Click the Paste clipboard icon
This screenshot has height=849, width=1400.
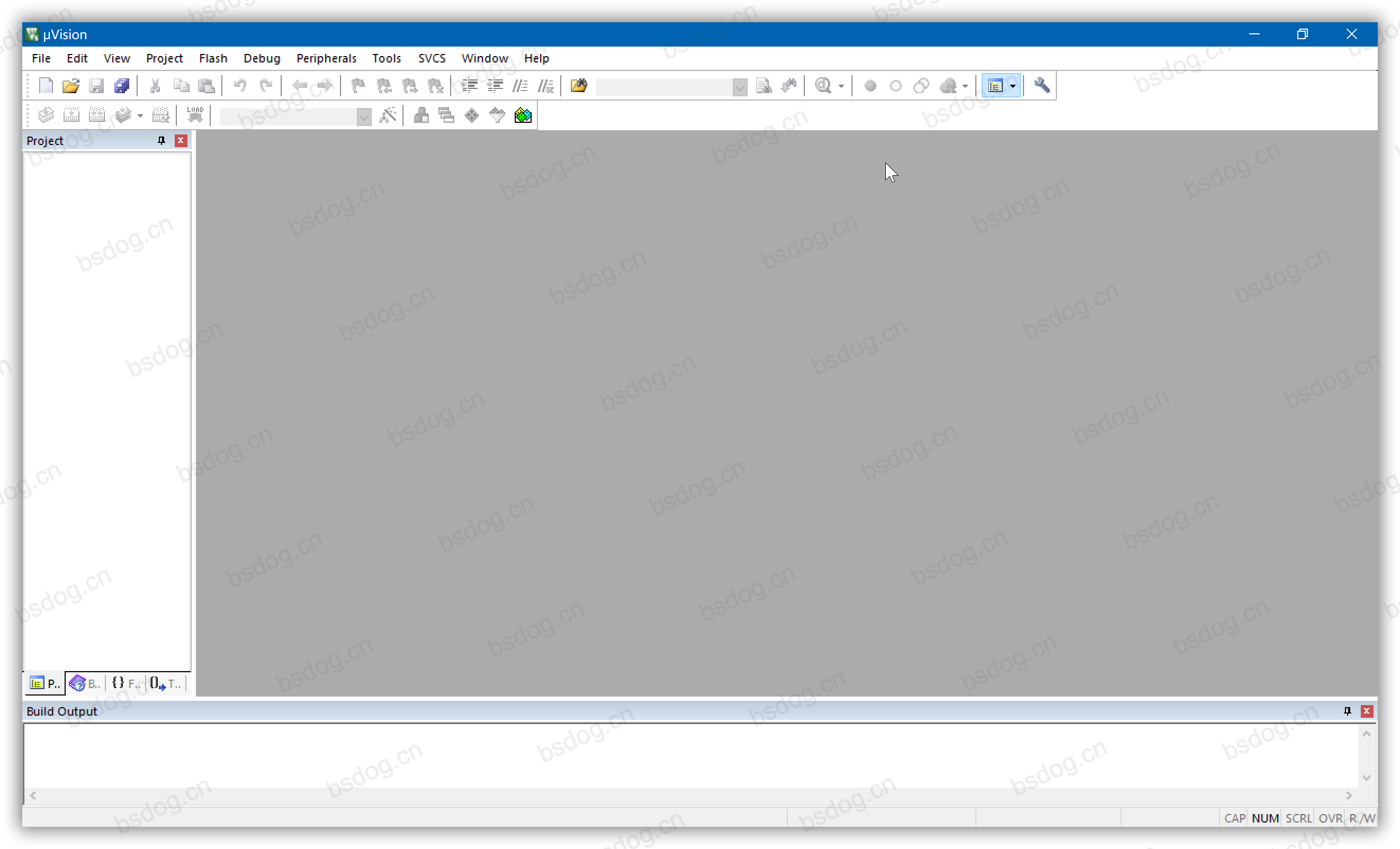pos(207,86)
